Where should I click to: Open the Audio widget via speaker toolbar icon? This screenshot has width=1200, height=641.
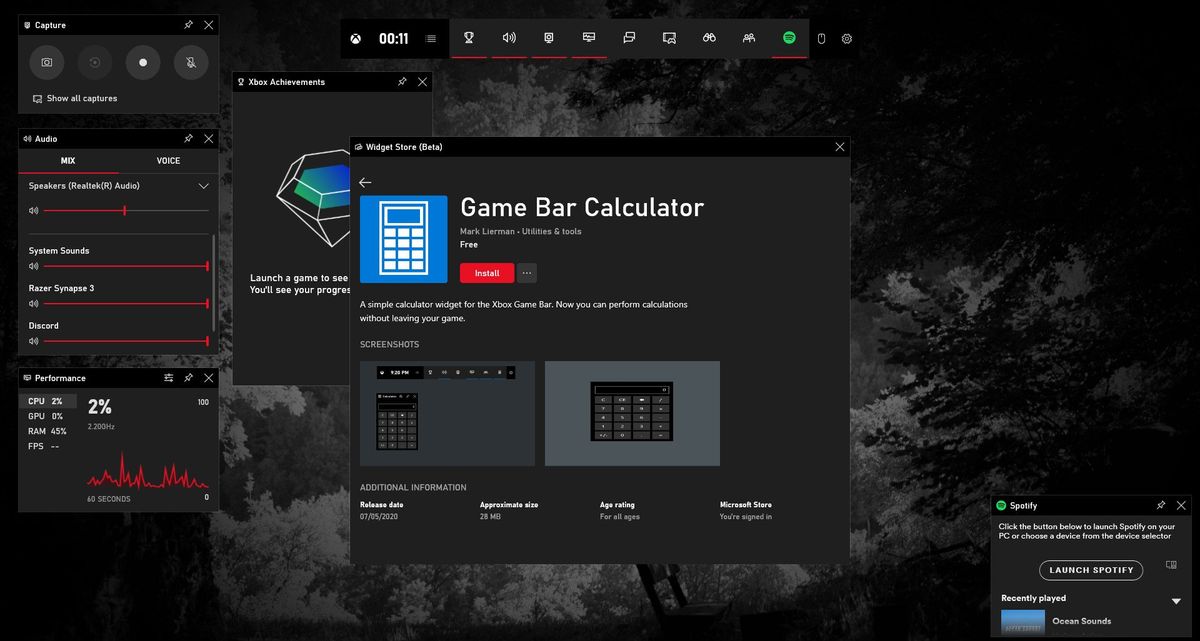[508, 38]
